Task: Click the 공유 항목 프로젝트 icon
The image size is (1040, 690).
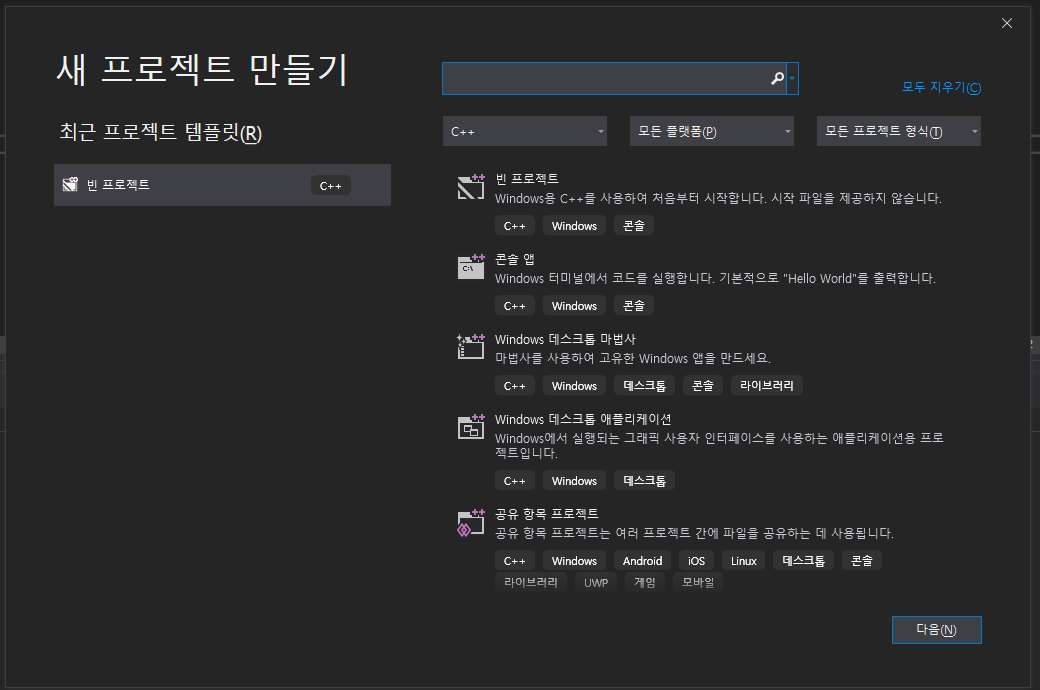Action: click(x=471, y=523)
